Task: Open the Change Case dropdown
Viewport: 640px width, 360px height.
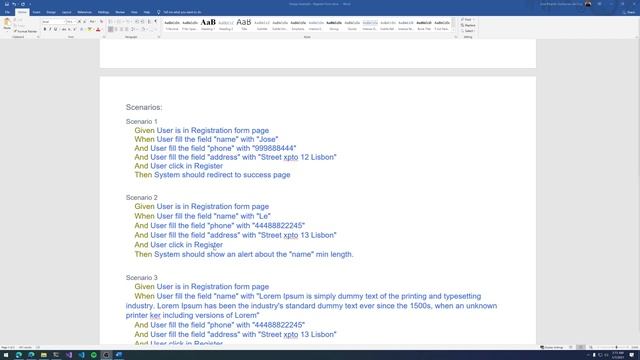Action: [93, 22]
